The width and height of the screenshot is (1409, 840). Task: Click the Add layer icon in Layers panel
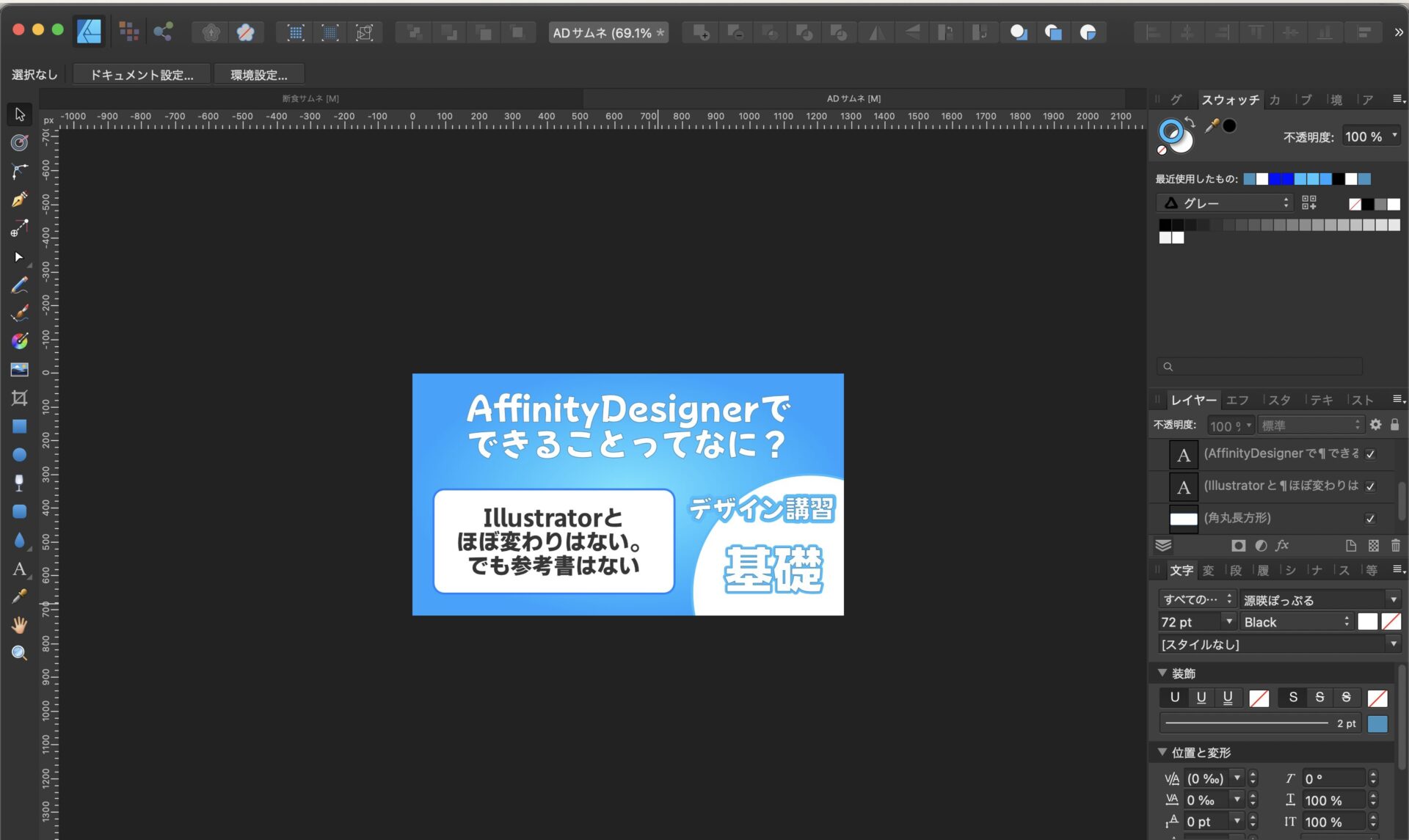(1351, 545)
